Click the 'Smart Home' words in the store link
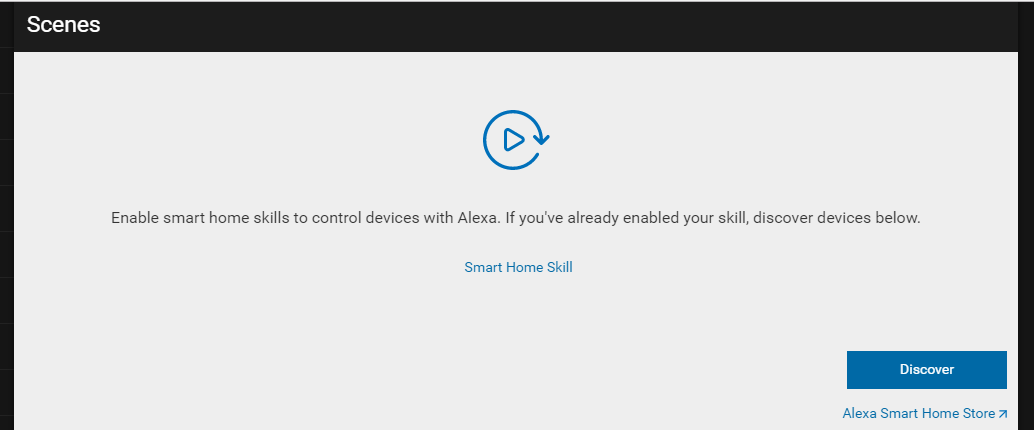The width and height of the screenshot is (1034, 430). click(x=918, y=413)
